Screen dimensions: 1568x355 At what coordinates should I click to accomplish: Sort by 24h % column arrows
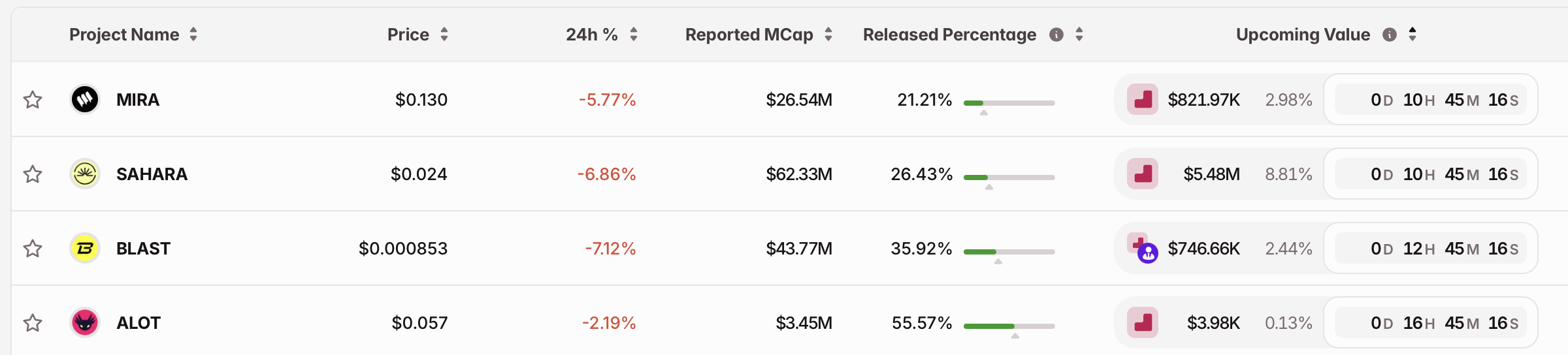click(x=634, y=35)
